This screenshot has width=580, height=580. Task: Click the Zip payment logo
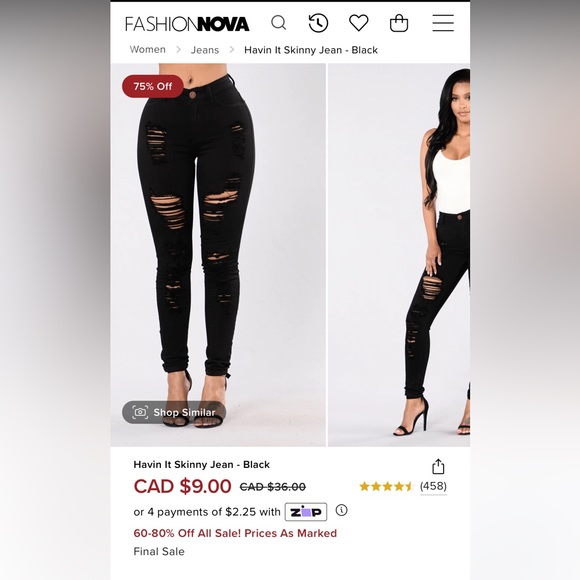(306, 512)
